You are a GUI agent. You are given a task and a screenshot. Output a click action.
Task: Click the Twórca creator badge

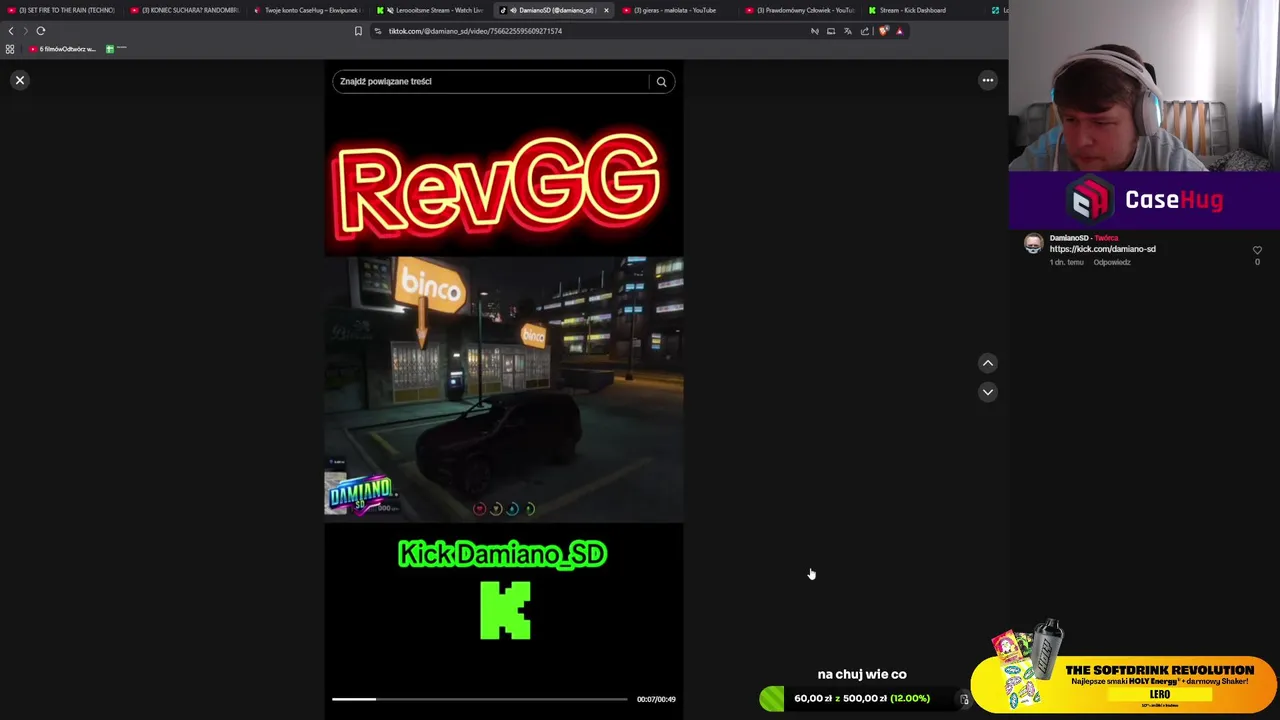tap(1106, 238)
